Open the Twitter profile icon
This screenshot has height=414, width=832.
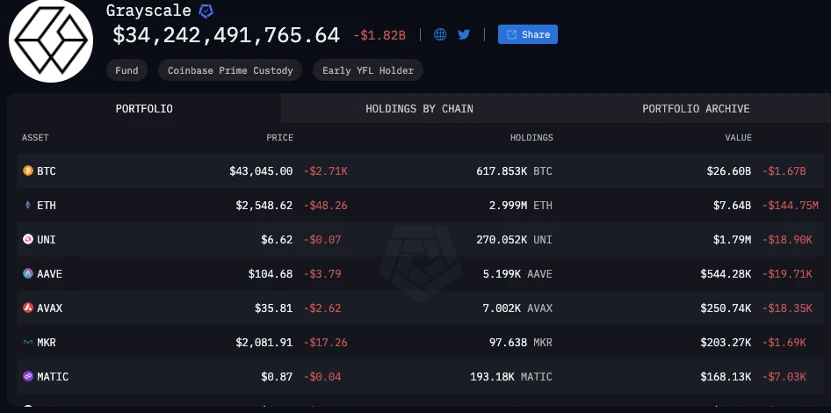pyautogui.click(x=464, y=34)
